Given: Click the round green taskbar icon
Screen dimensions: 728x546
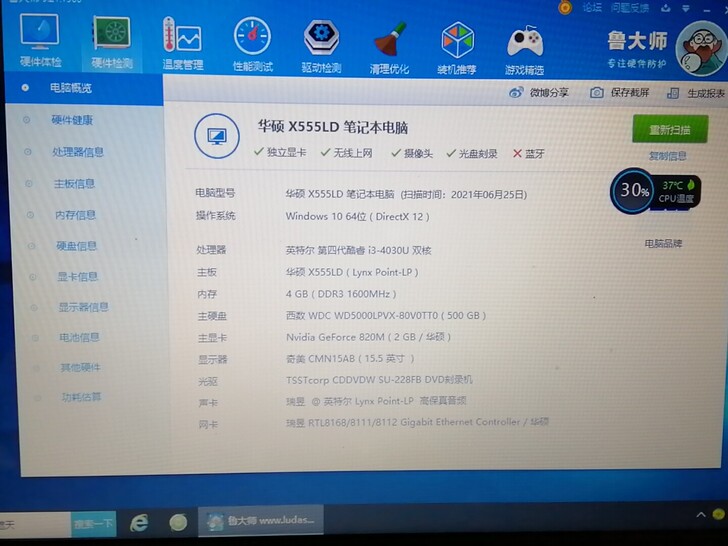Looking at the screenshot, I should (x=178, y=523).
